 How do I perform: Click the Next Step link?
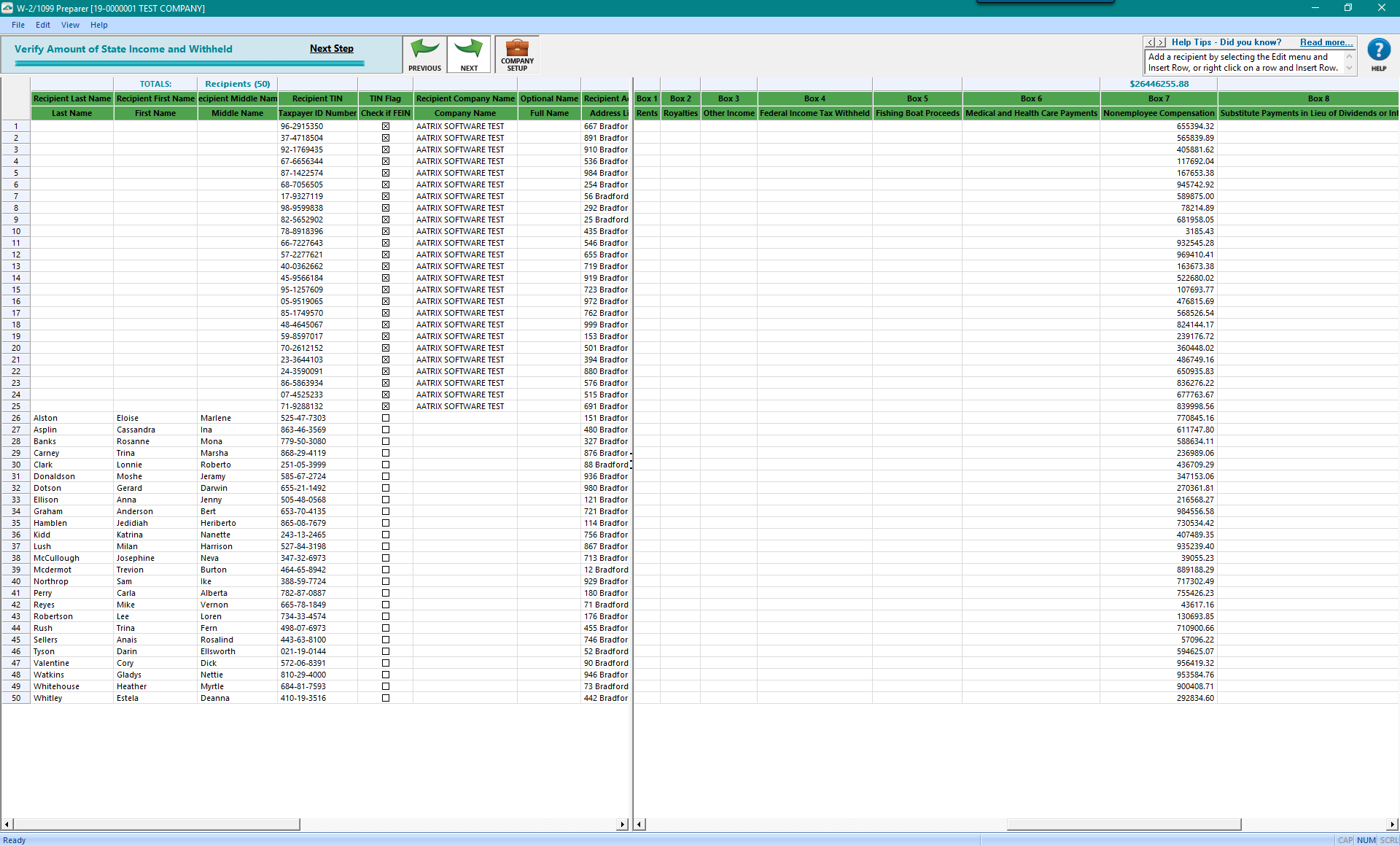point(331,48)
